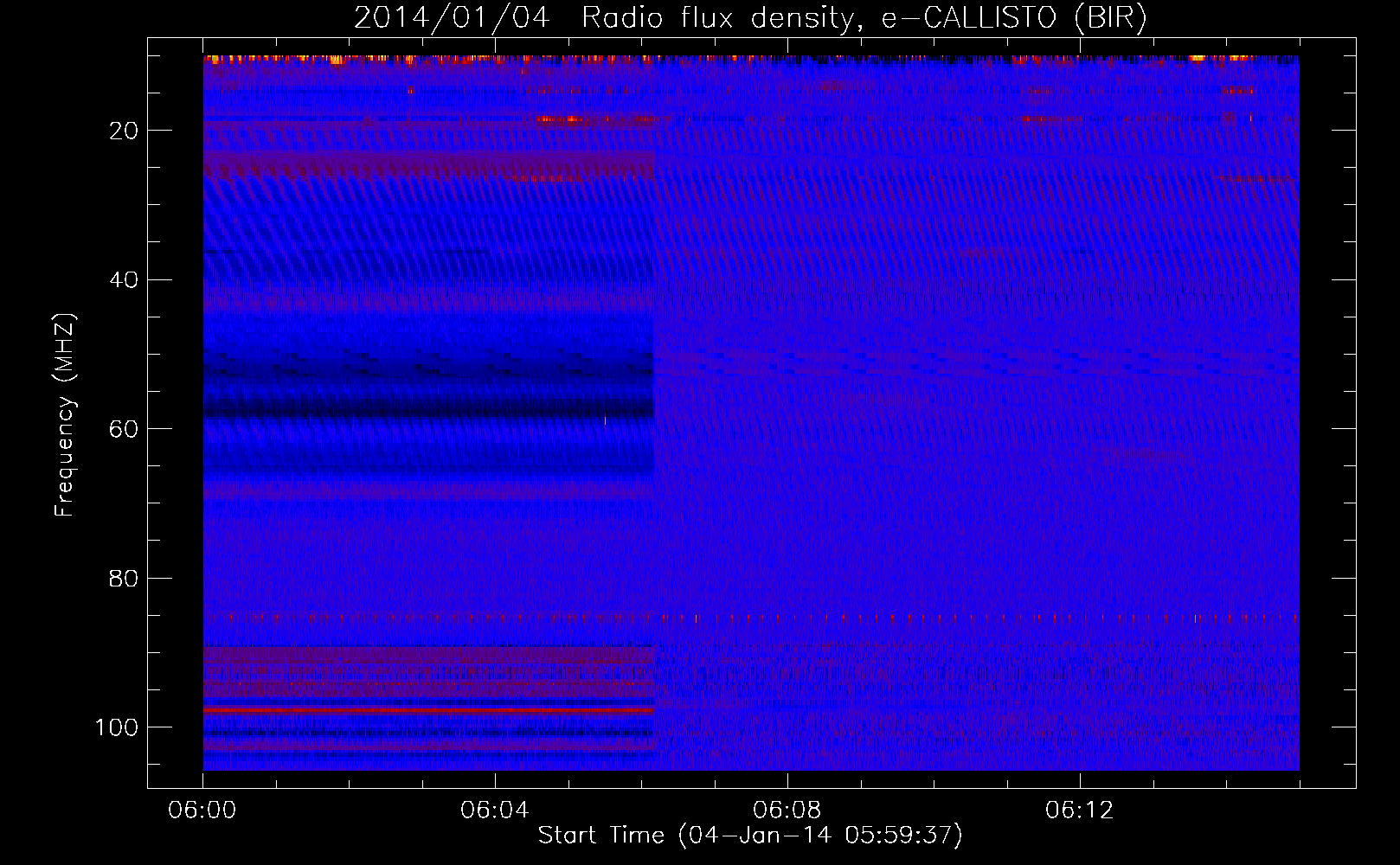1400x865 pixels.
Task: Click the 06:08 time tick label
Action: 787,811
